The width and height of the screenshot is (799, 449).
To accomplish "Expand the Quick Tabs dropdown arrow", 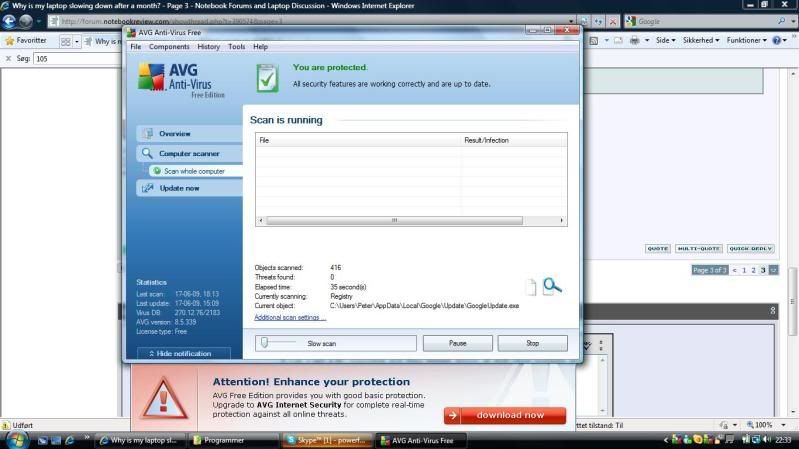I will coord(77,41).
